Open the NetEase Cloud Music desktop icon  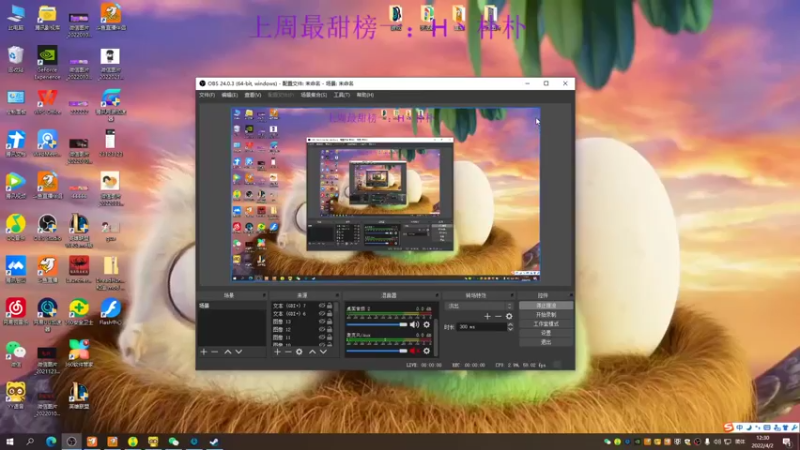[x=16, y=312]
